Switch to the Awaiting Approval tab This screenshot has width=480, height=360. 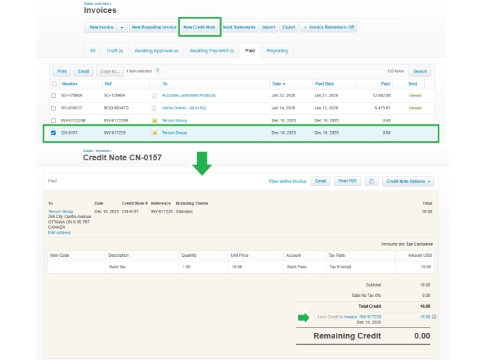[156, 51]
